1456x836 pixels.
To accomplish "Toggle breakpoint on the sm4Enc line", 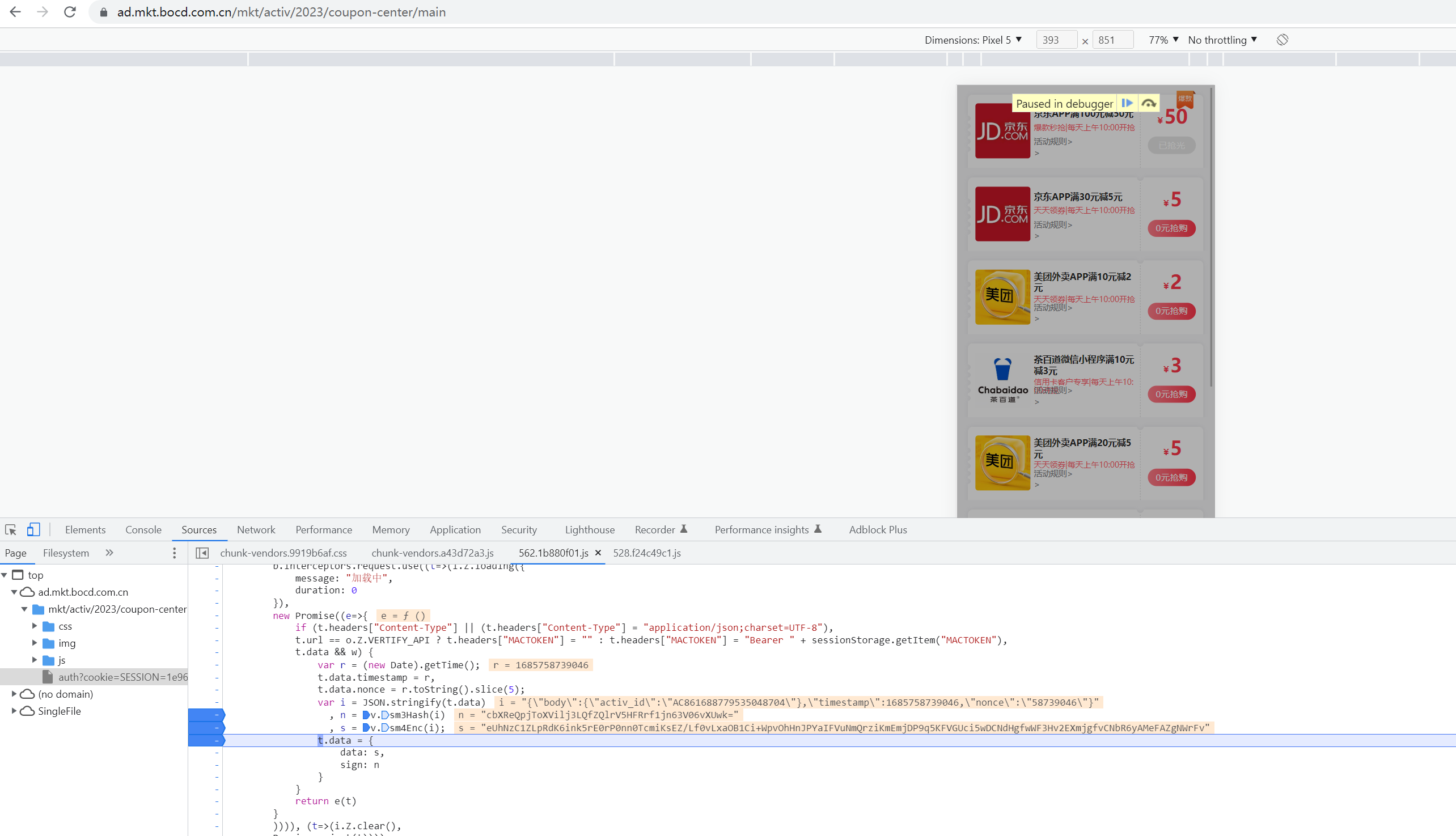I will [x=207, y=728].
